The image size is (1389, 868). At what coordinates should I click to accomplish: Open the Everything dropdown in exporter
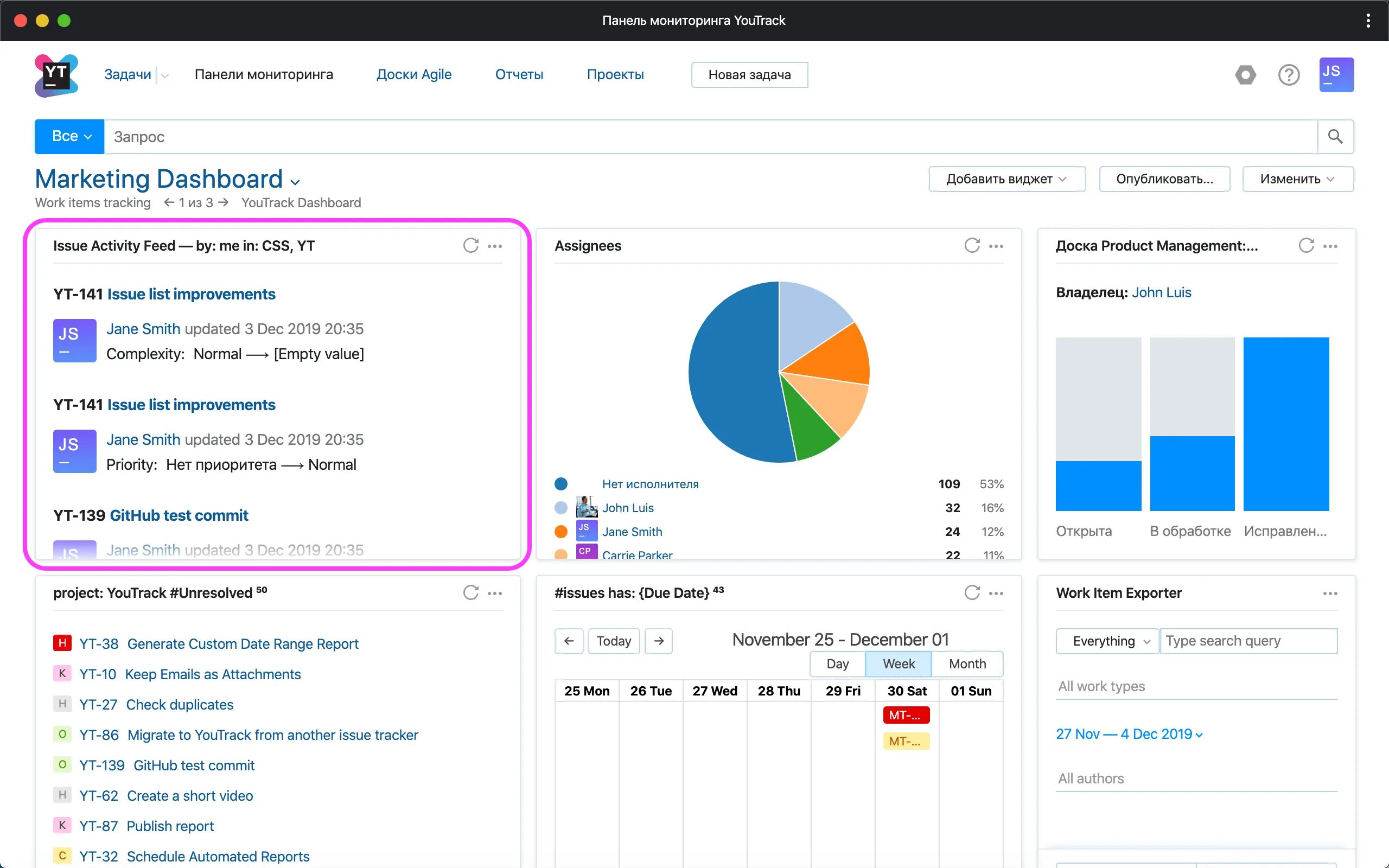(x=1107, y=641)
